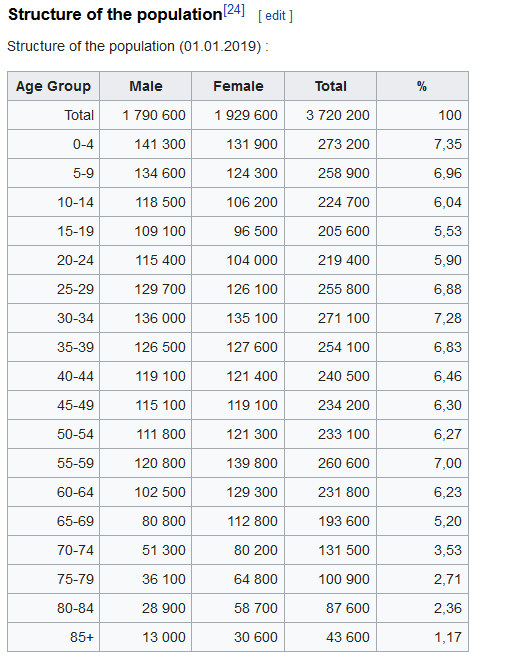Select the 45-49 age group label
Image resolution: width=509 pixels, height=660 pixels.
(x=53, y=405)
